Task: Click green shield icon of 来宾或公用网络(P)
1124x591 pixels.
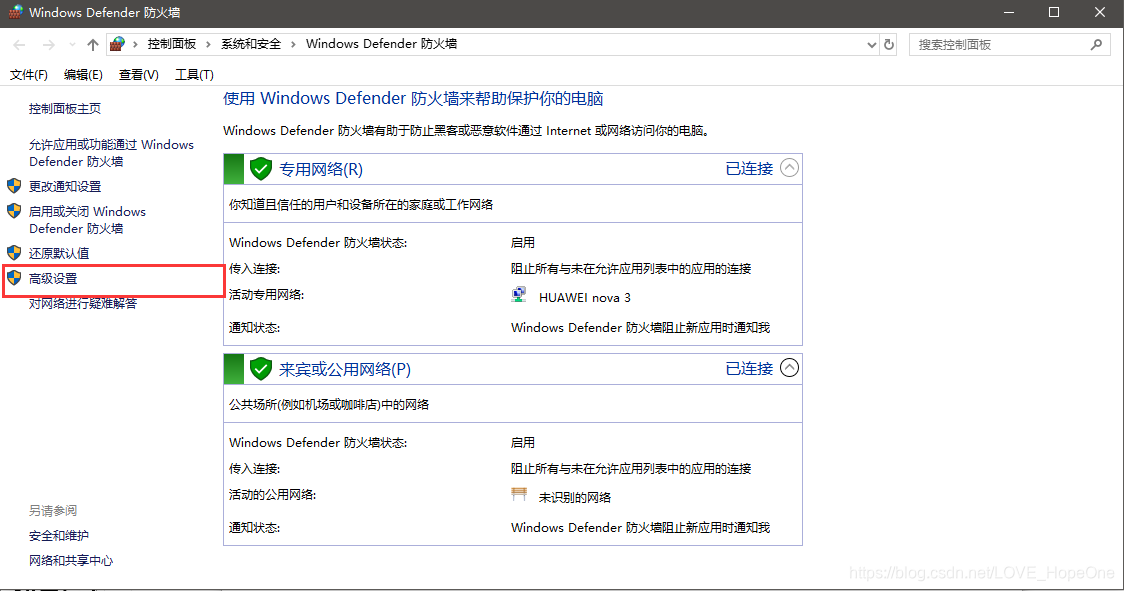Action: tap(261, 369)
